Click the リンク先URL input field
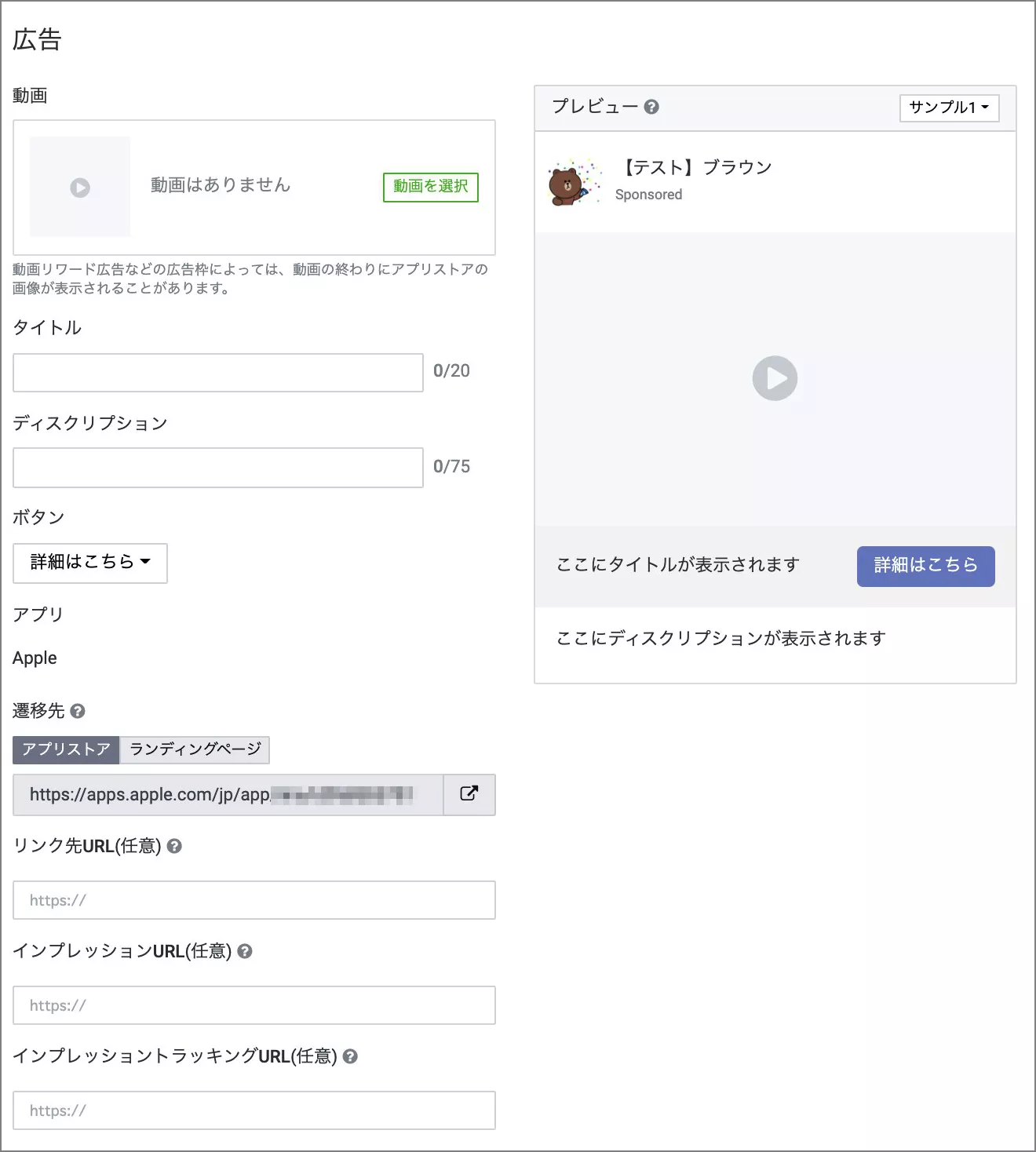 [254, 900]
